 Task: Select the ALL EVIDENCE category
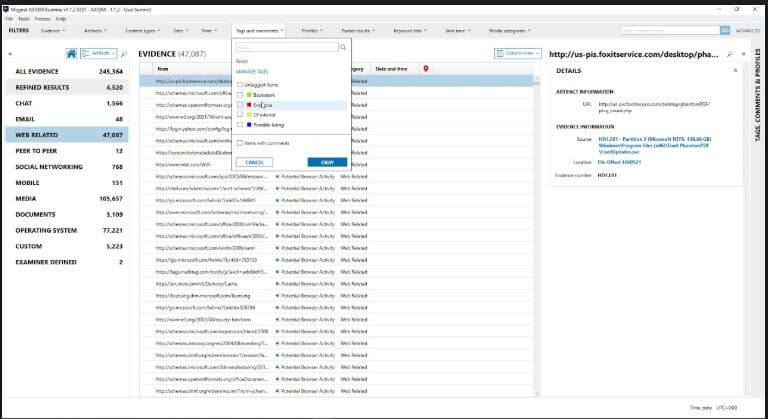click(x=67, y=72)
